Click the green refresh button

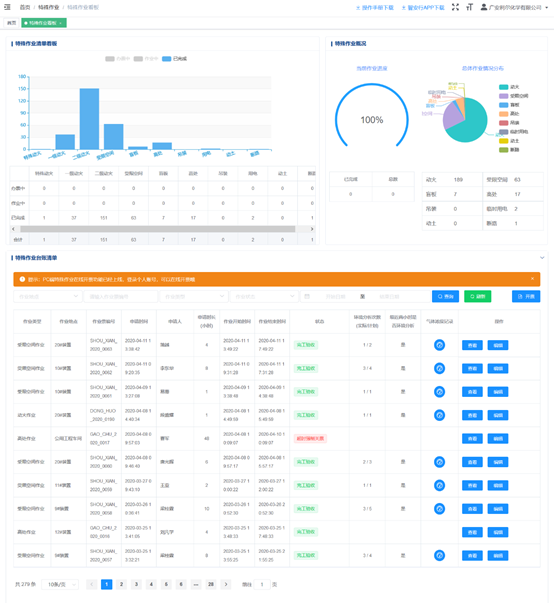click(x=477, y=297)
